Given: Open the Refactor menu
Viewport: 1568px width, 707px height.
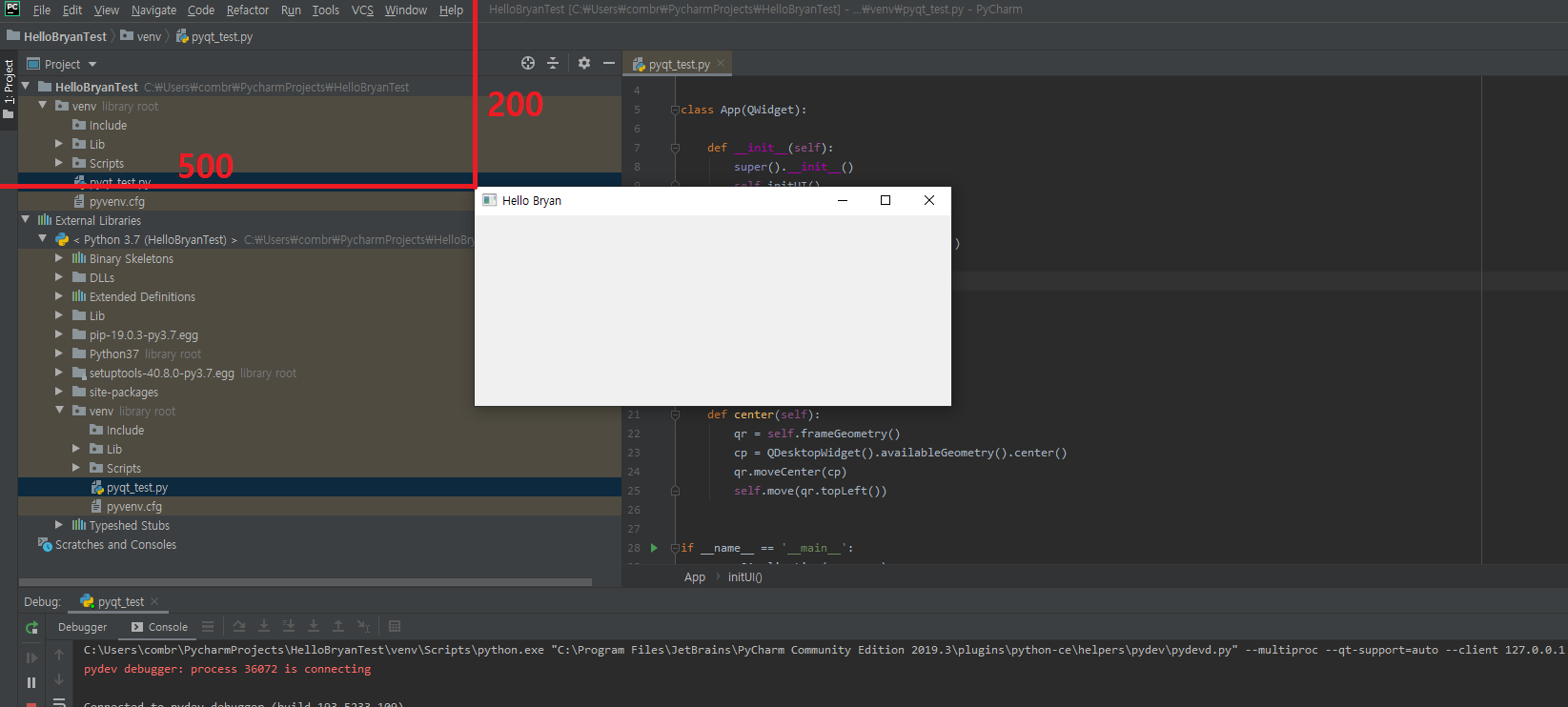Looking at the screenshot, I should point(248,10).
